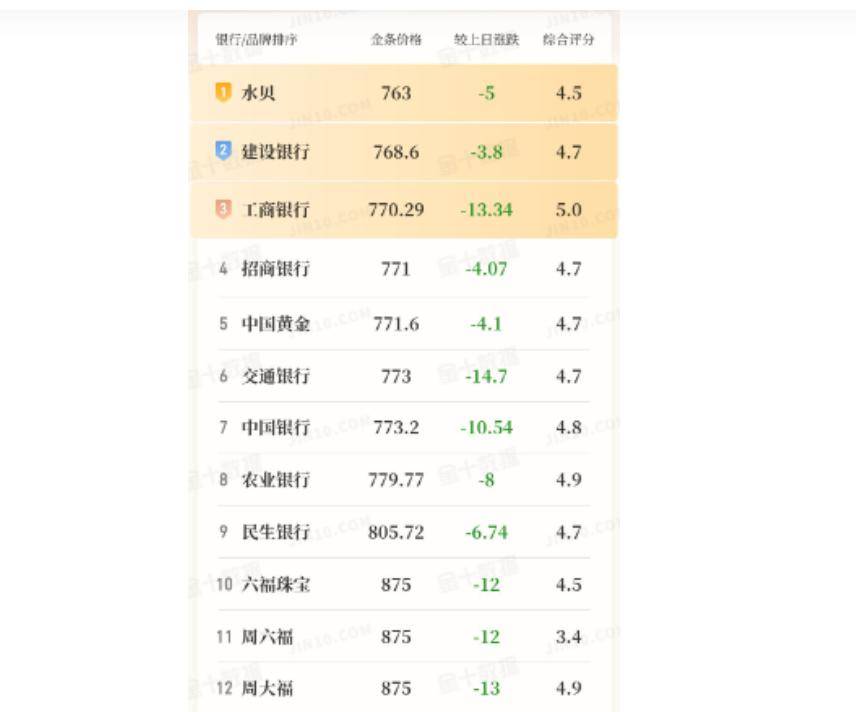Image resolution: width=856 pixels, height=712 pixels.
Task: Open the 周大福 row name
Action: coord(267,688)
